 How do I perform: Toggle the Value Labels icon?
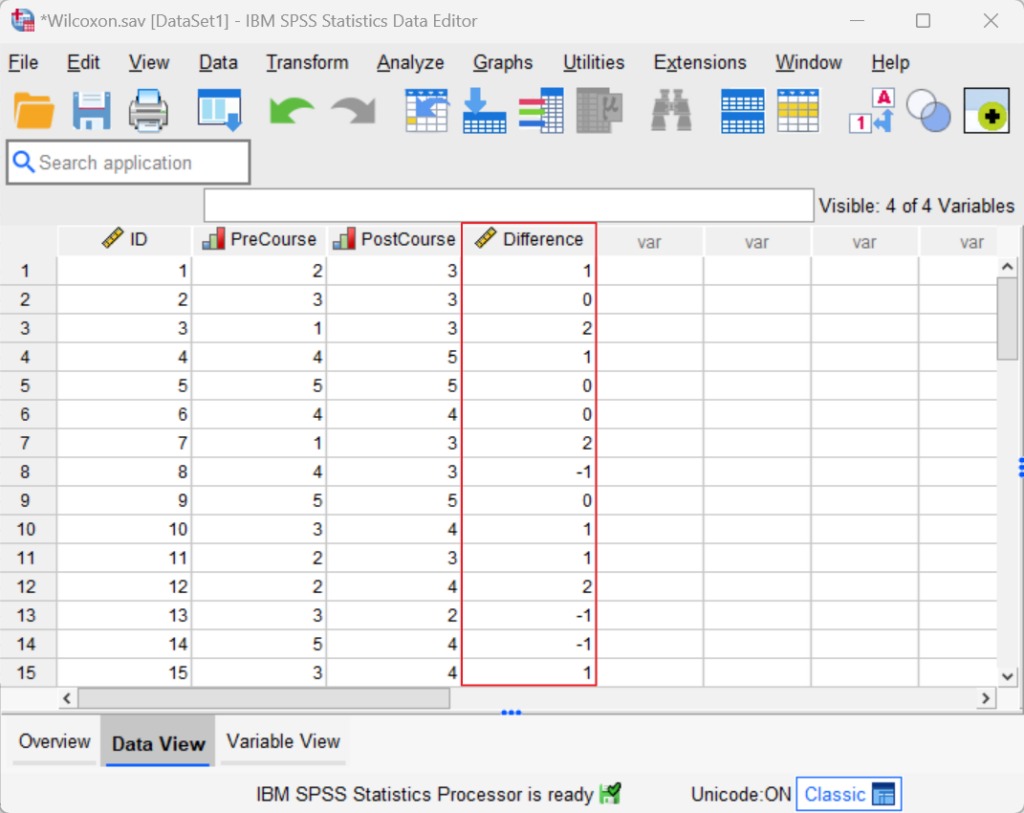click(870, 110)
